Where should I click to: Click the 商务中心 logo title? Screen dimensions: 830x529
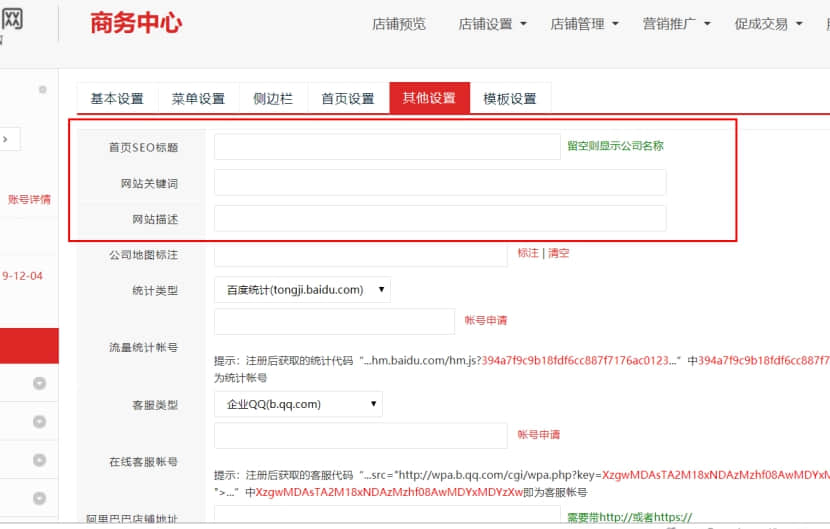tap(136, 23)
